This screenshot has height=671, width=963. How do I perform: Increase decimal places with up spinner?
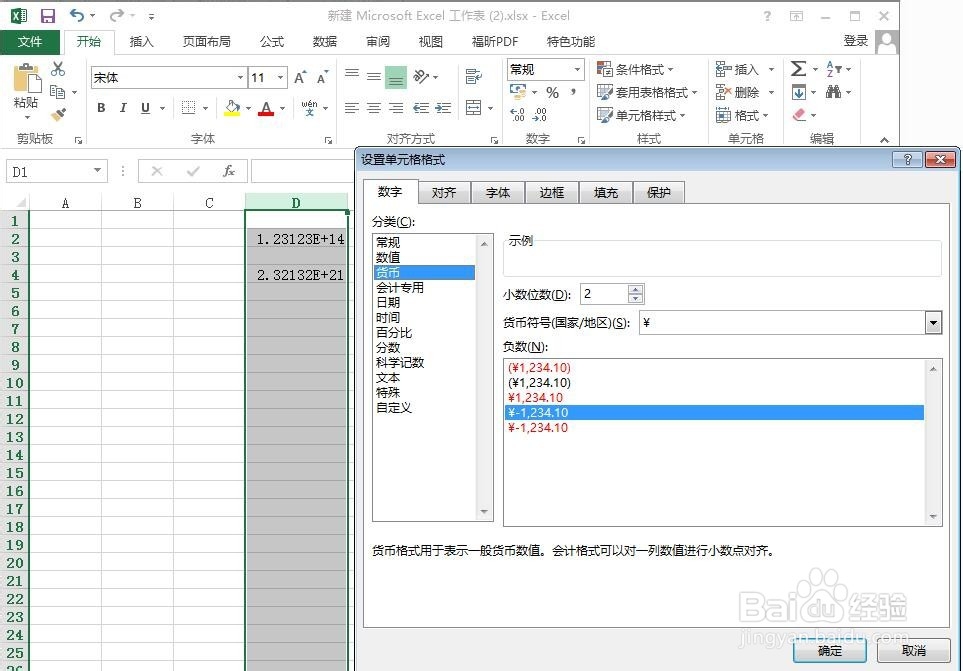[x=636, y=289]
